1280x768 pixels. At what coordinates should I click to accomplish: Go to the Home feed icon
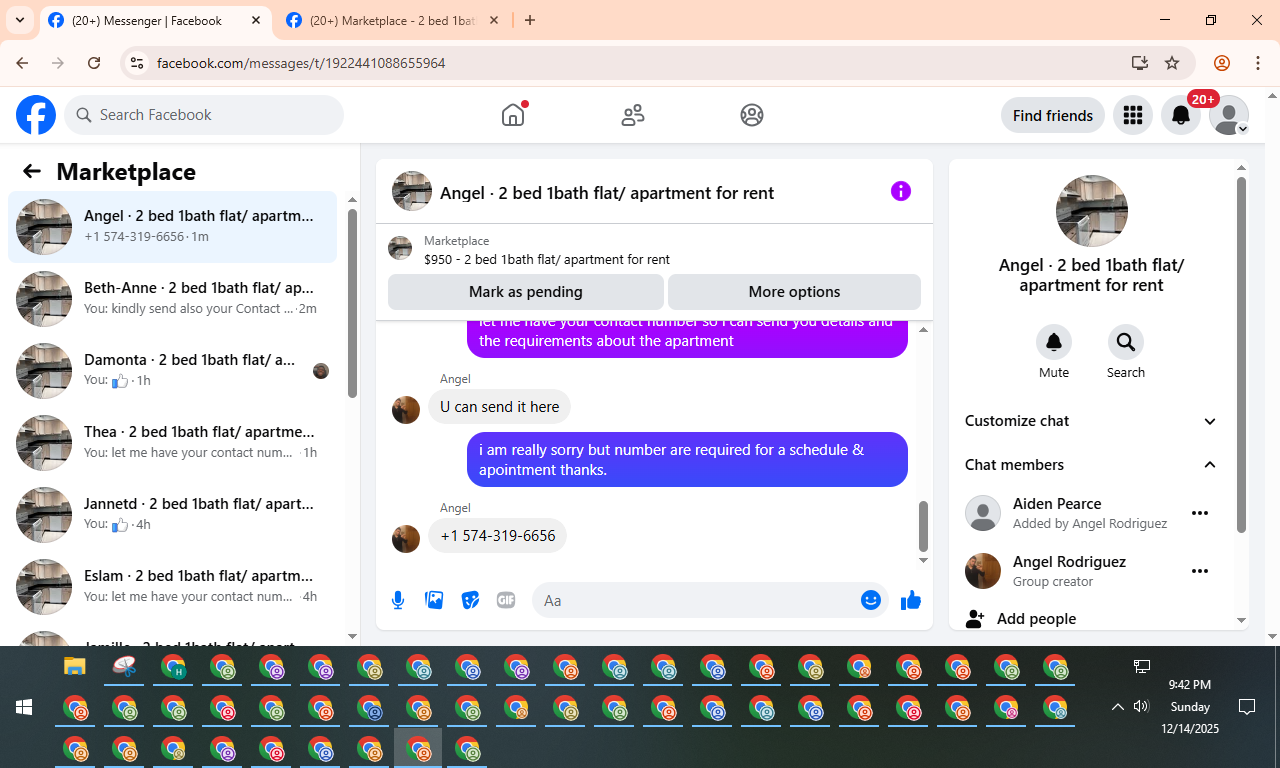coord(513,115)
